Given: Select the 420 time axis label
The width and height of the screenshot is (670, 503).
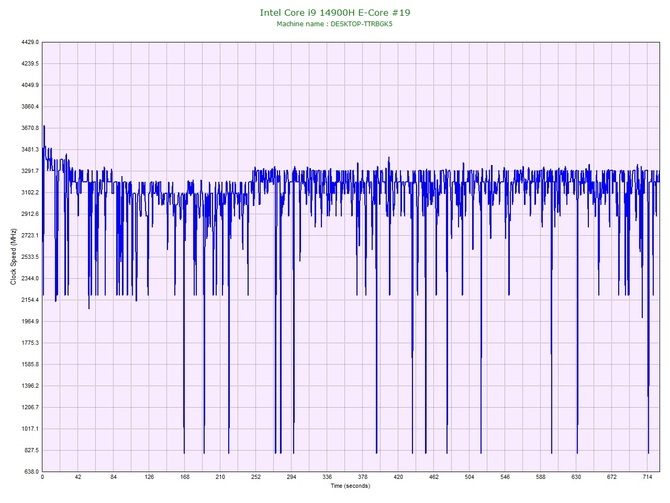Looking at the screenshot, I should (398, 477).
